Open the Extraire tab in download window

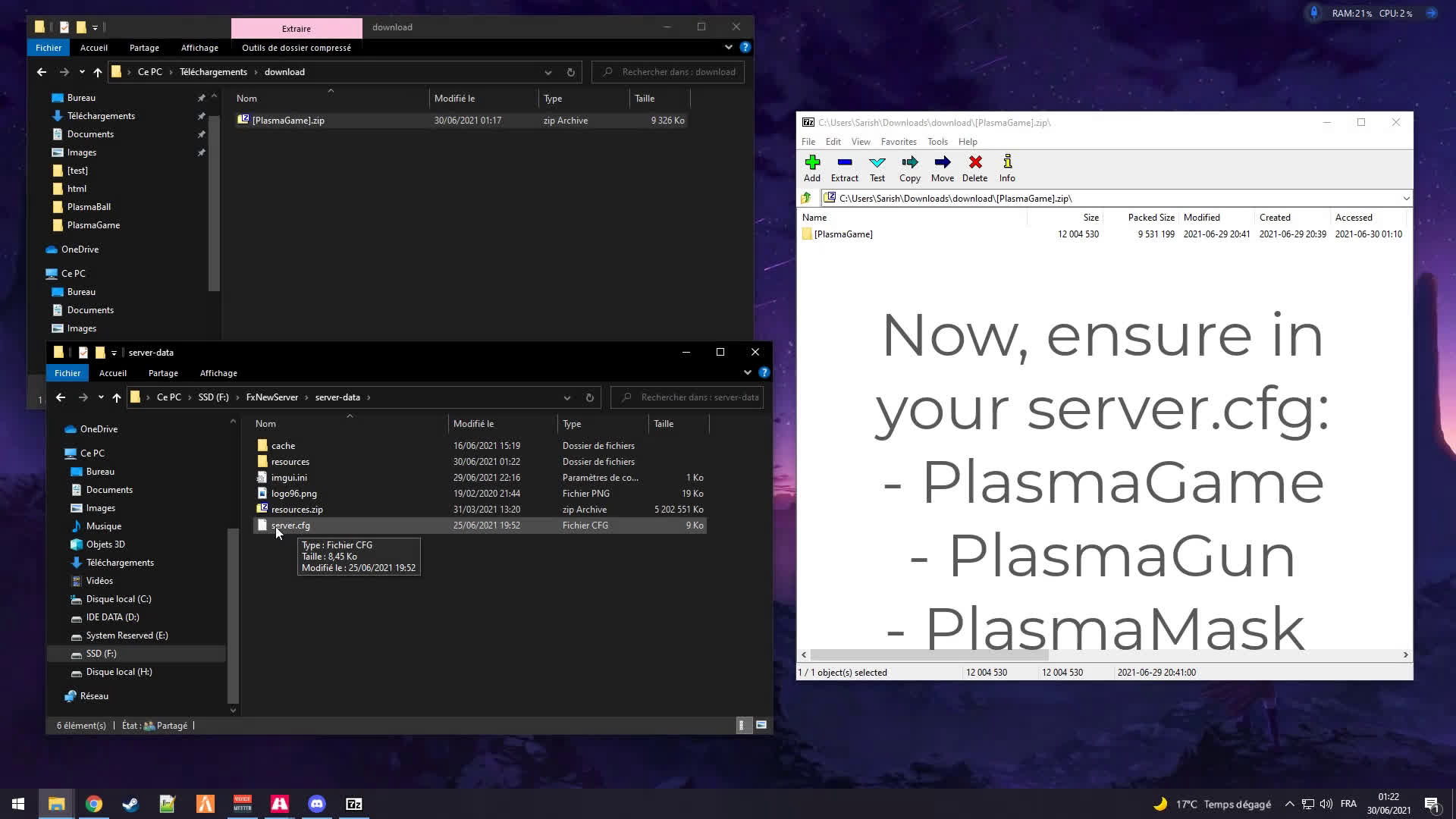click(297, 28)
